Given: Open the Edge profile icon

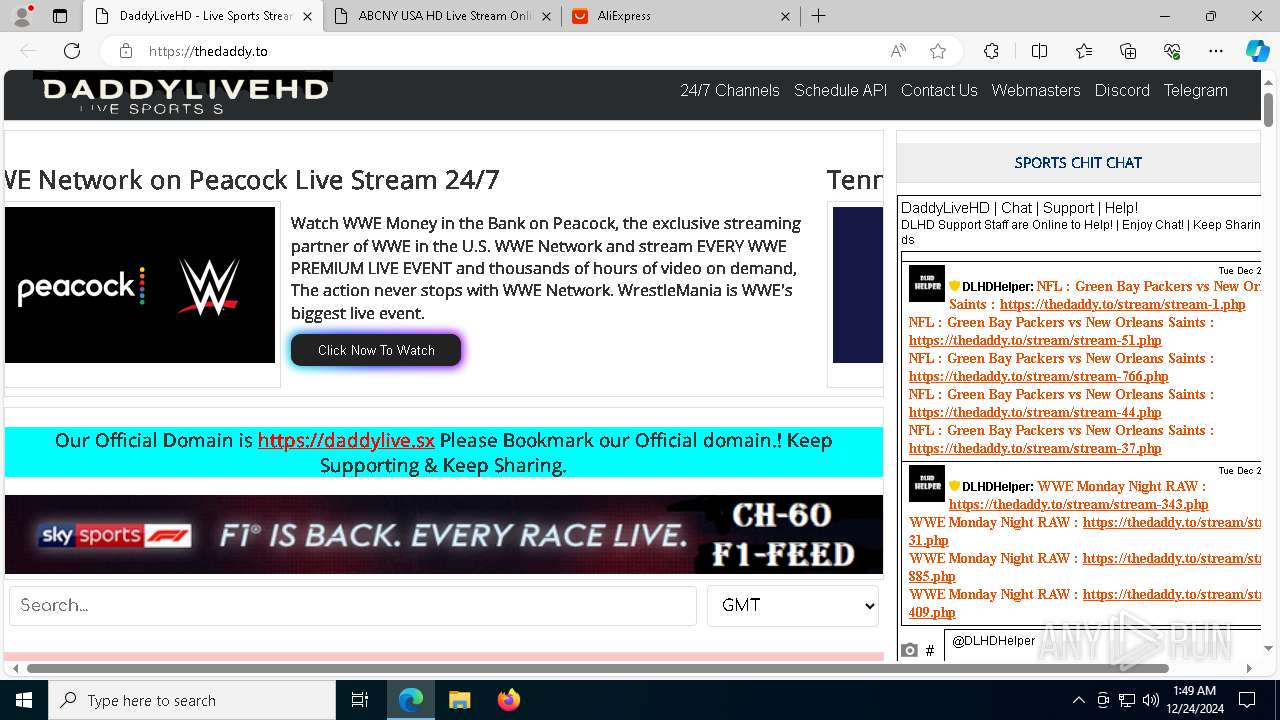Looking at the screenshot, I should click(x=22, y=16).
